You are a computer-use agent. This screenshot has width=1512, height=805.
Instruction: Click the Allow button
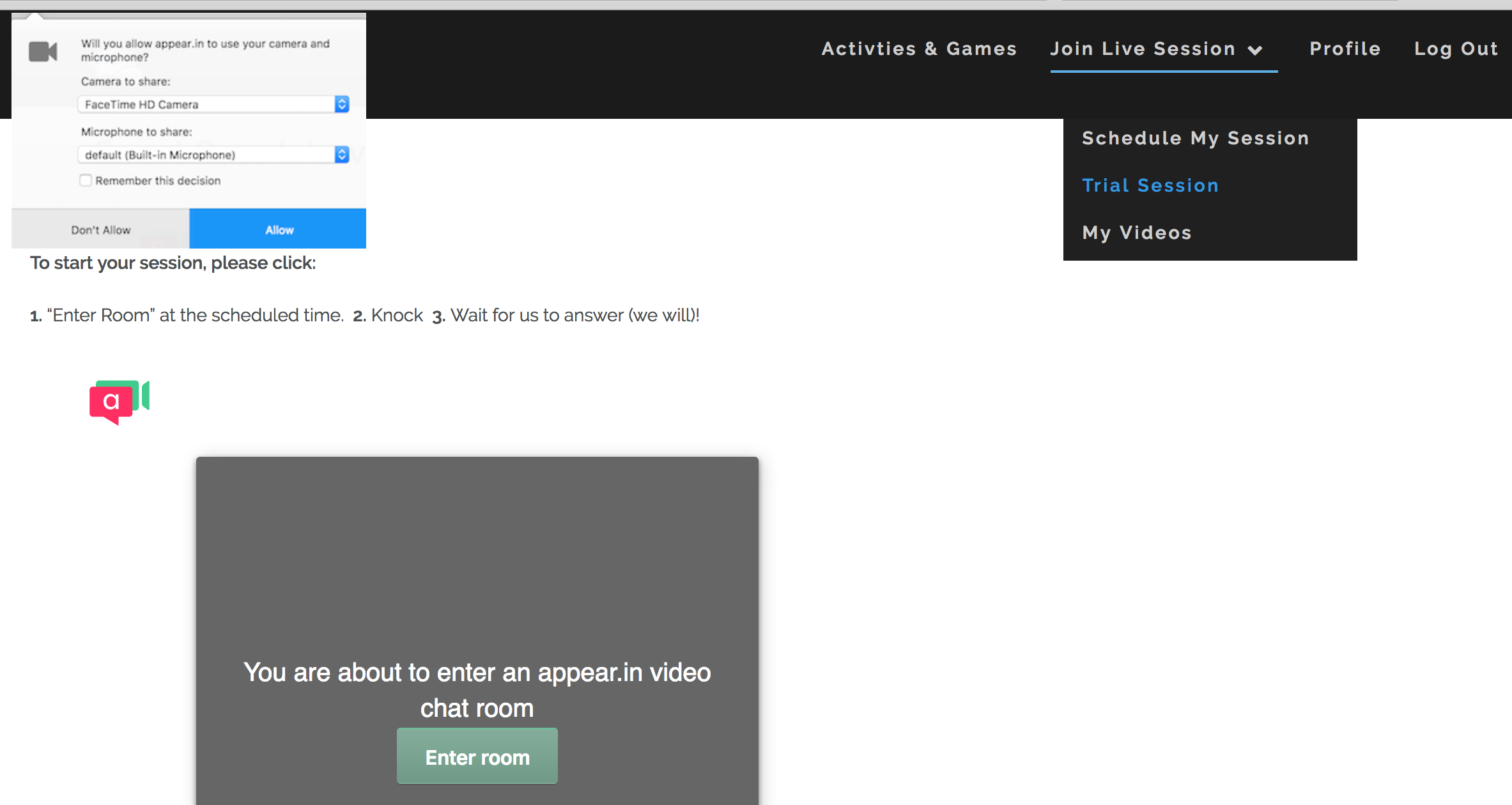(x=278, y=229)
